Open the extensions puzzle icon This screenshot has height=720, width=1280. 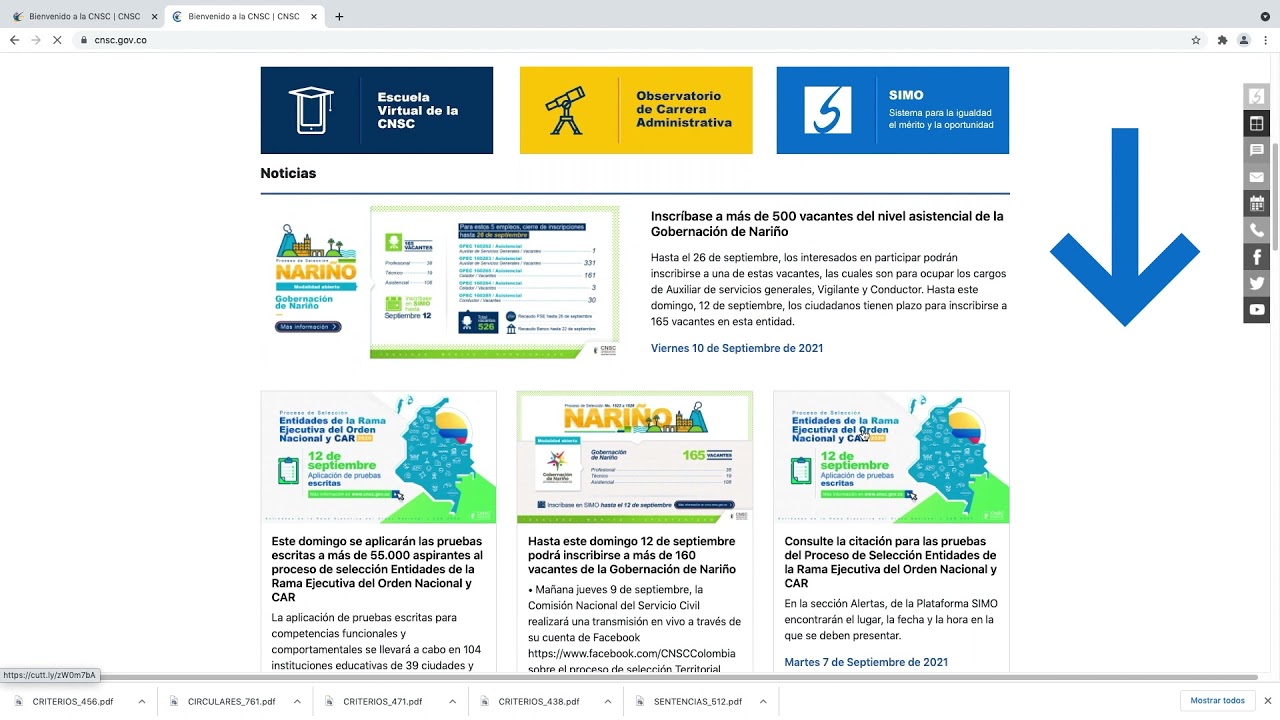tap(1222, 40)
